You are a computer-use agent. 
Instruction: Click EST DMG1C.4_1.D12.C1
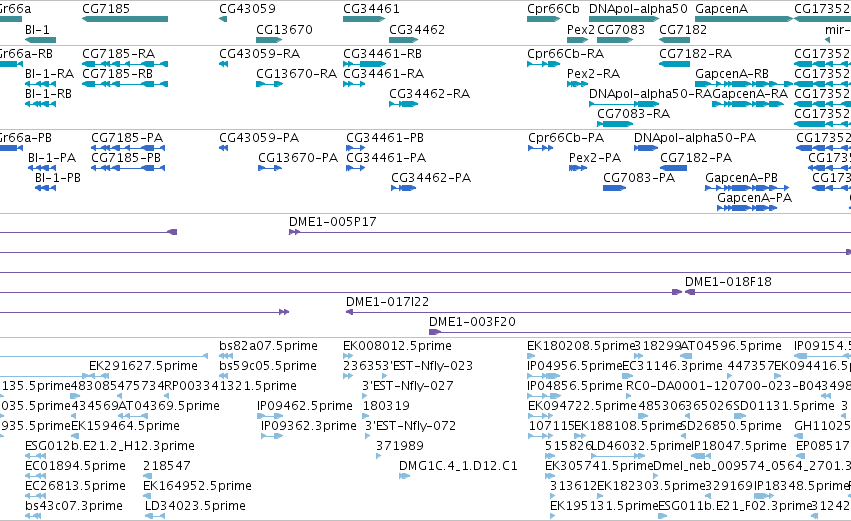[404, 476]
